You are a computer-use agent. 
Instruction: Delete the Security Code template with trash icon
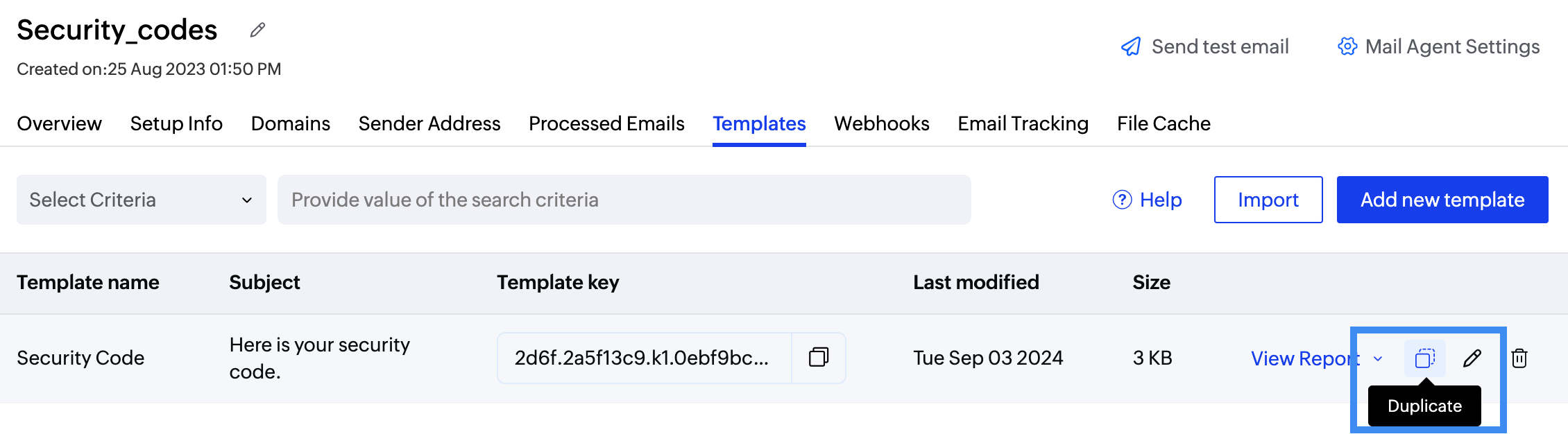point(1520,358)
